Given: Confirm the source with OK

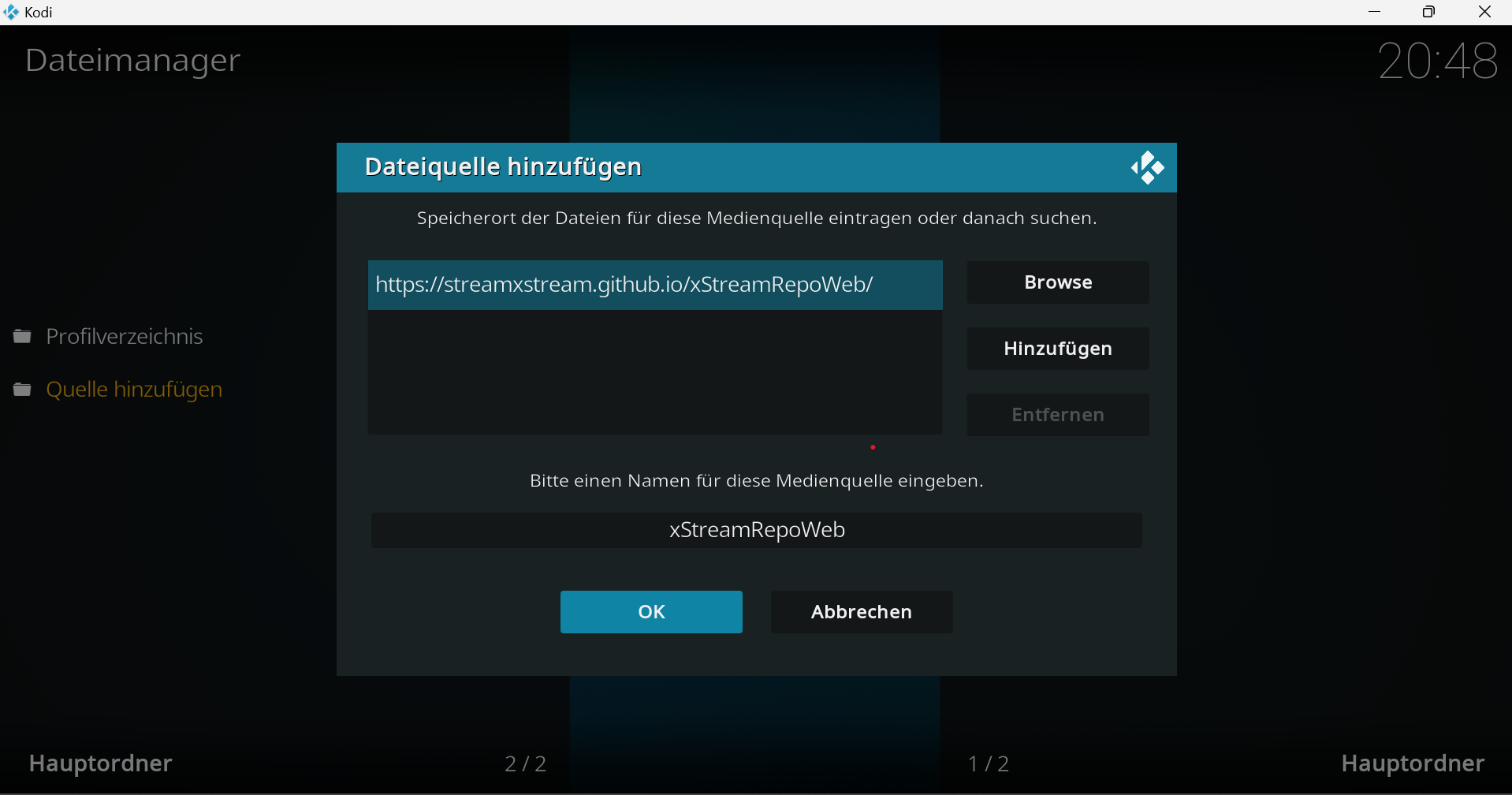Looking at the screenshot, I should tap(651, 612).
